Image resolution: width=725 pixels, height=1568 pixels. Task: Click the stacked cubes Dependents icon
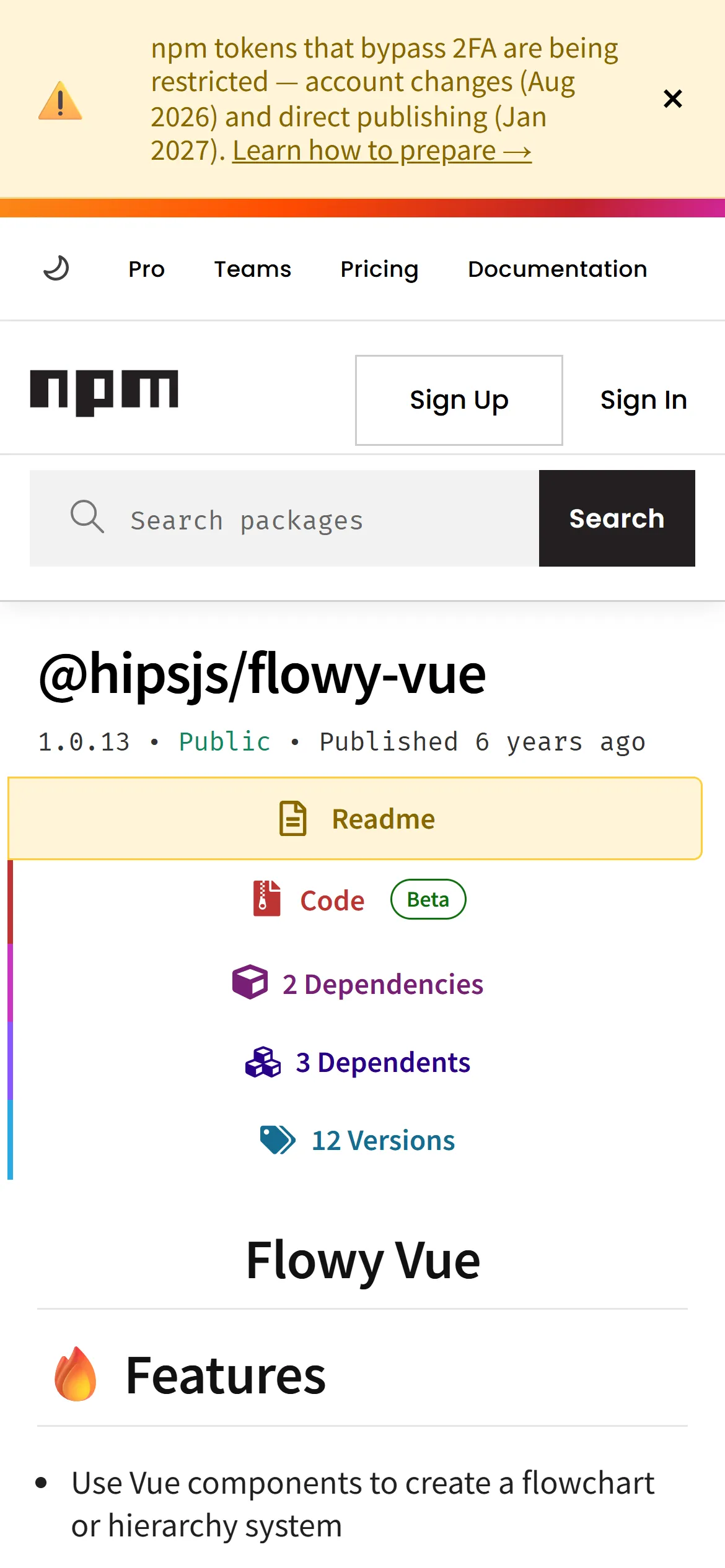click(x=263, y=1061)
